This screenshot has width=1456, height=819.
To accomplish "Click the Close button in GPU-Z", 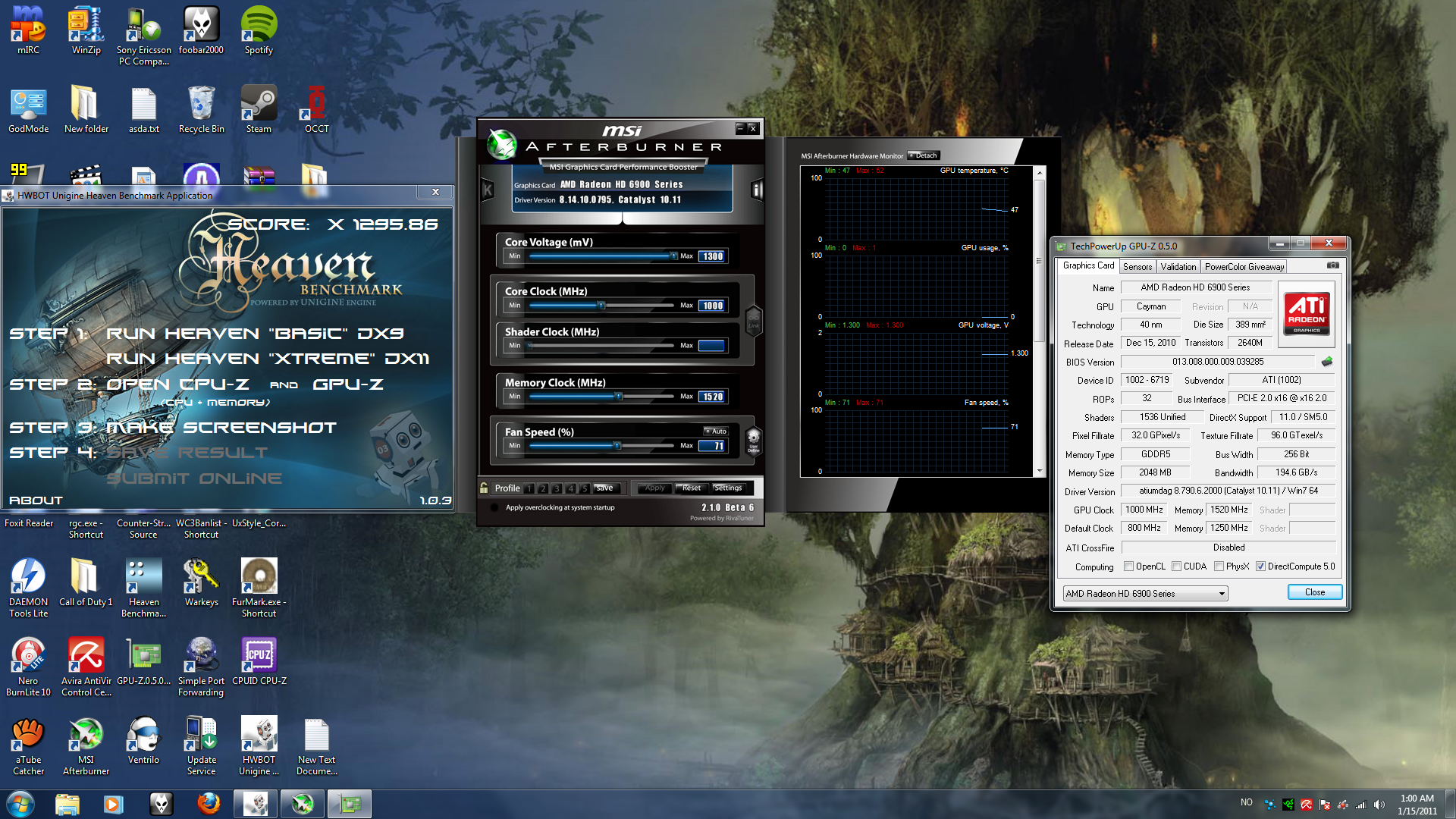I will 1315,592.
